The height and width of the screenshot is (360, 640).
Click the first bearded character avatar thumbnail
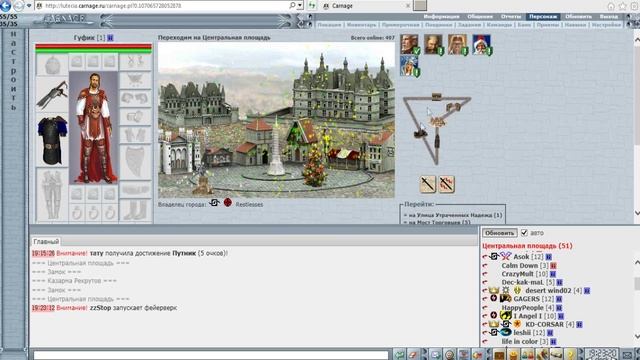click(x=409, y=44)
